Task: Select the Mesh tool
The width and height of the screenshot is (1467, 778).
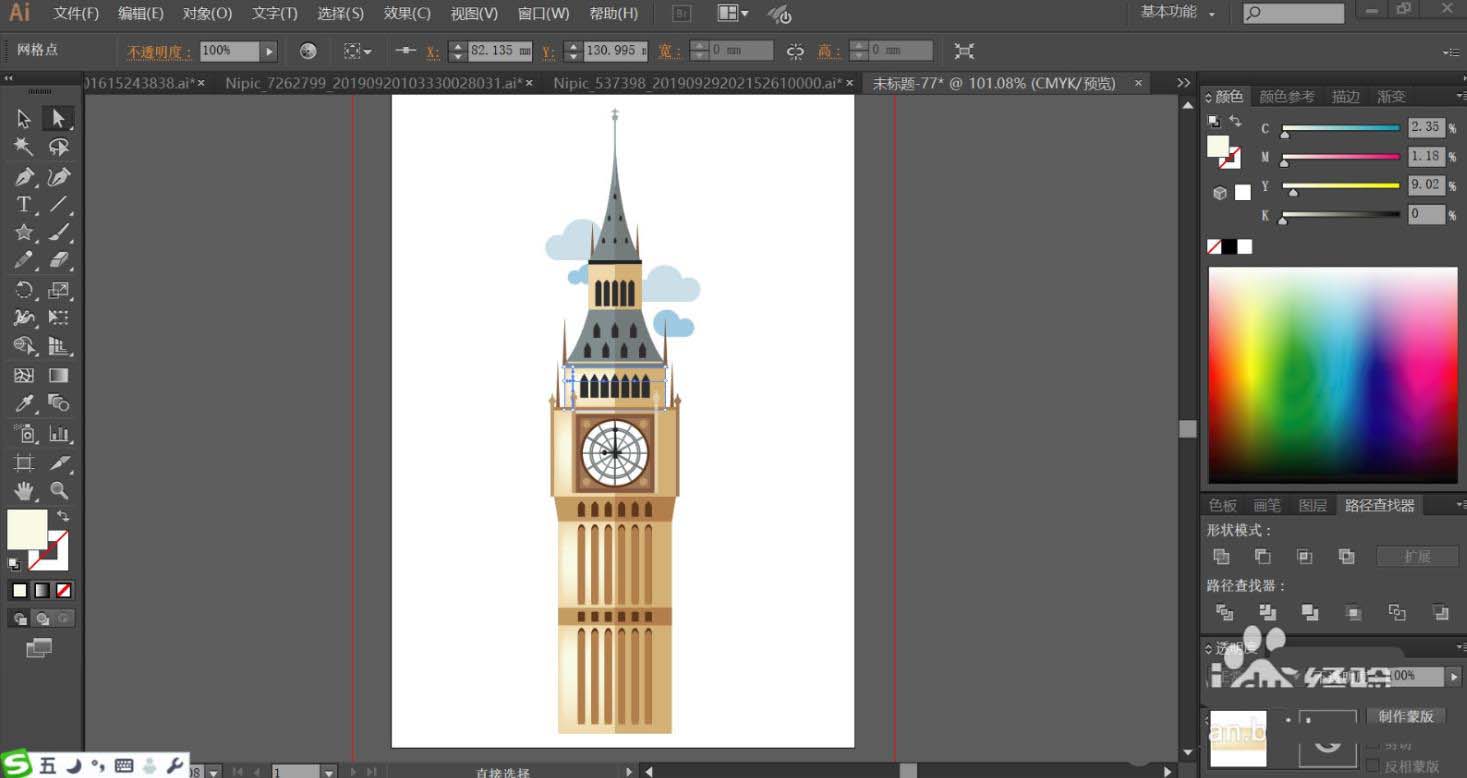Action: 24,376
